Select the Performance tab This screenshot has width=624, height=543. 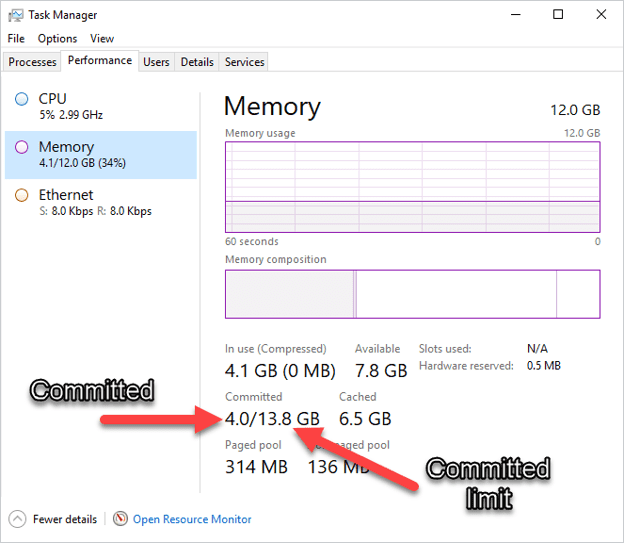(x=100, y=61)
